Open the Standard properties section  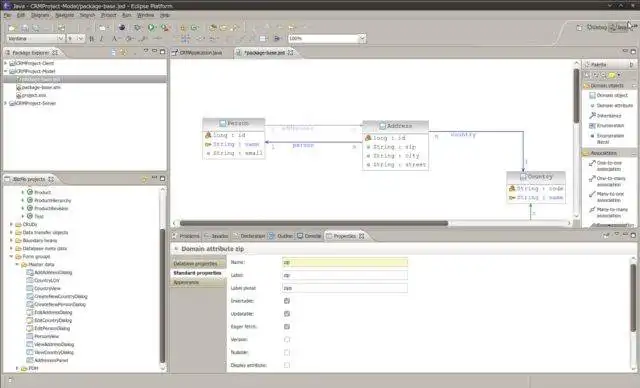coord(198,273)
